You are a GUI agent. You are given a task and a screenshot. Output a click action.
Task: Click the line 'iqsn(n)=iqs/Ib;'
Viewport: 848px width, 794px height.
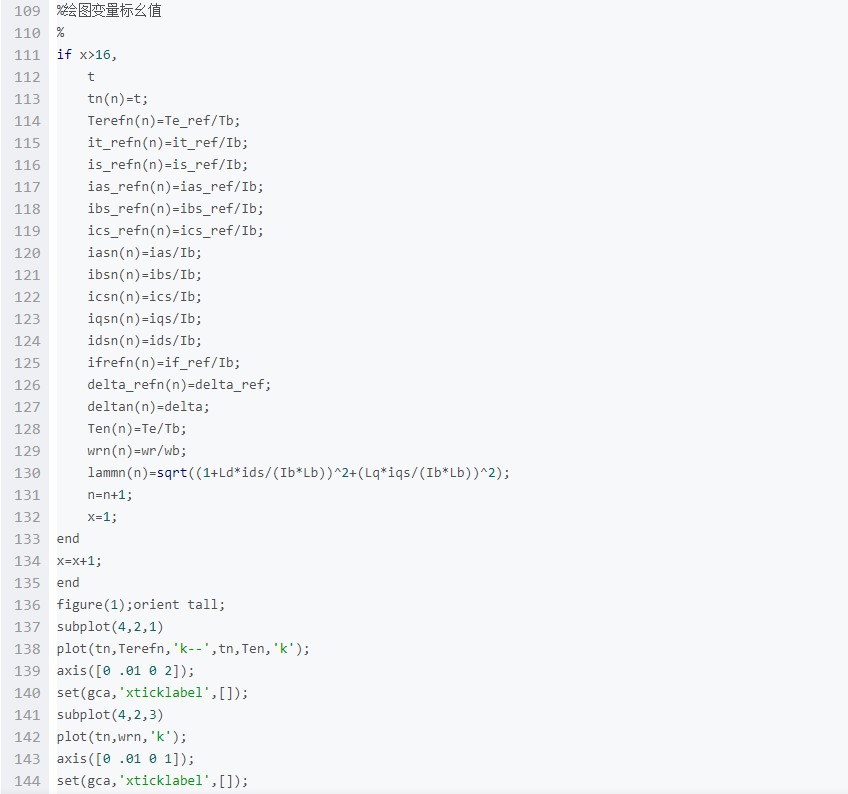click(144, 319)
